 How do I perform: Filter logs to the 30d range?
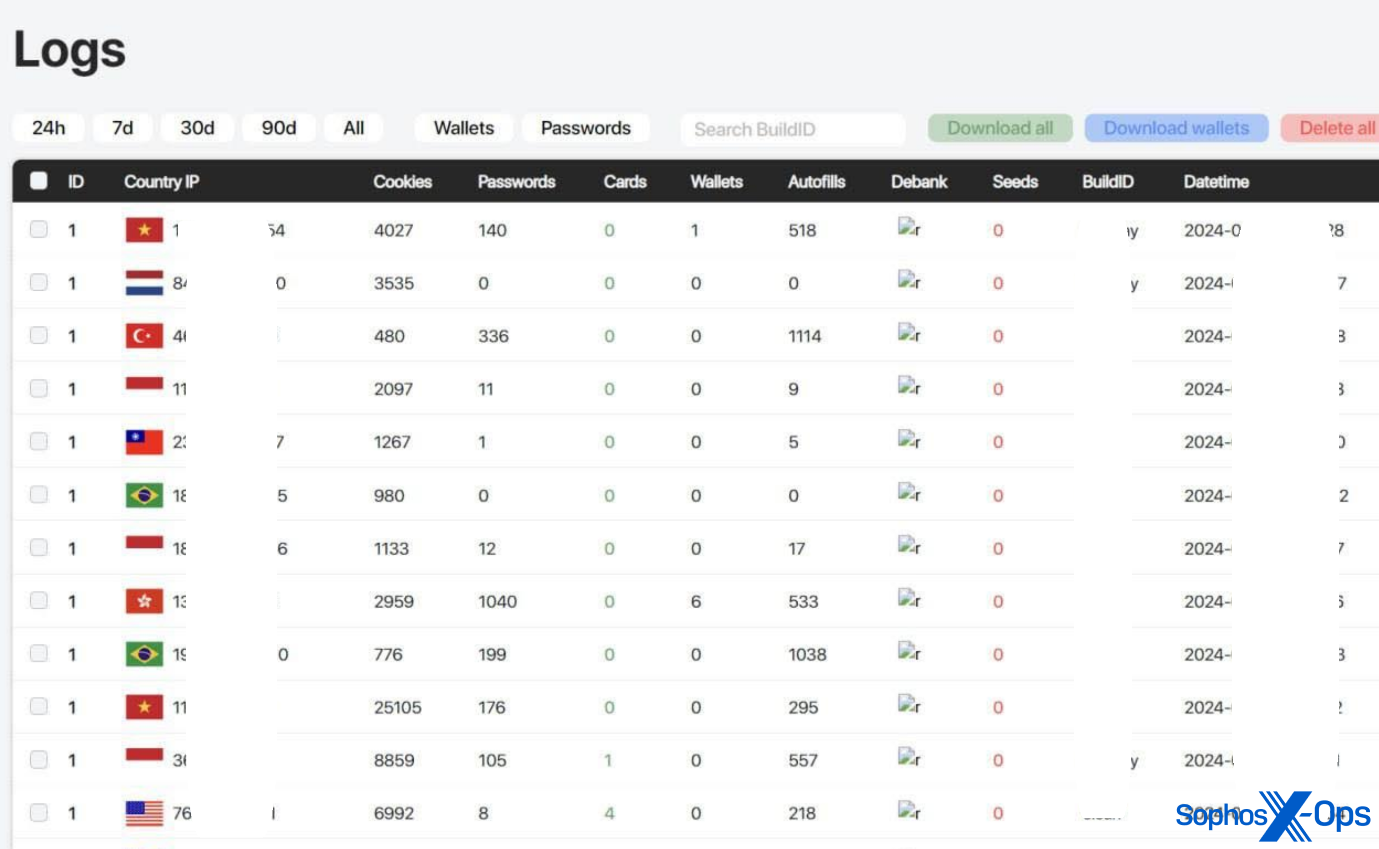pyautogui.click(x=197, y=128)
